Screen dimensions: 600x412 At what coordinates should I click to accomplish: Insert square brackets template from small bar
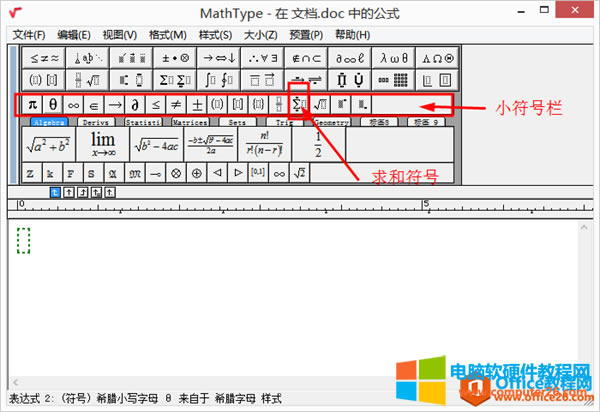point(238,104)
